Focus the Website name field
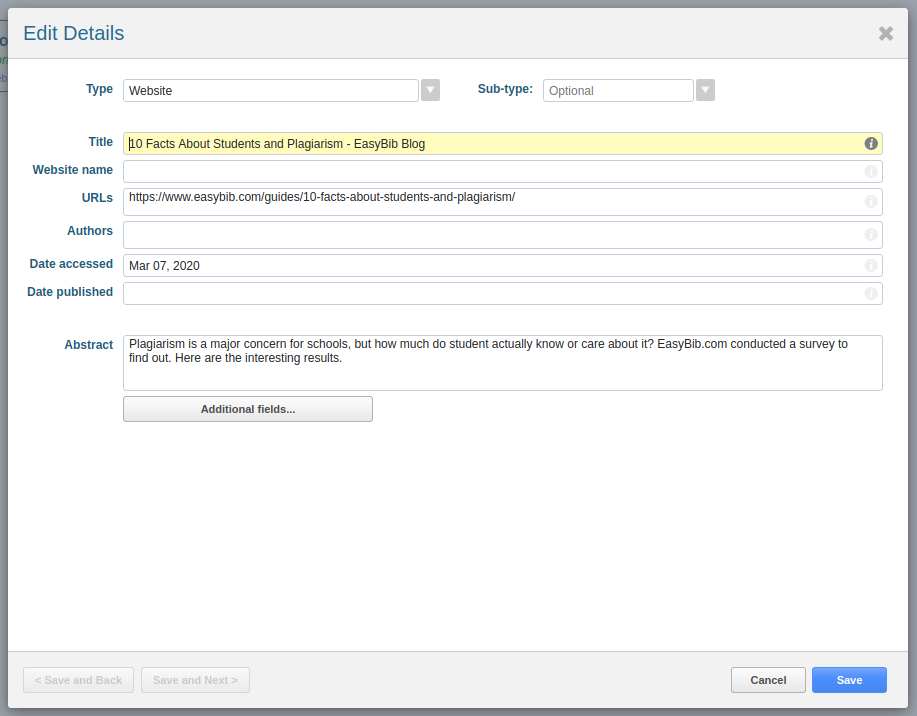Image resolution: width=917 pixels, height=716 pixels. [502, 171]
